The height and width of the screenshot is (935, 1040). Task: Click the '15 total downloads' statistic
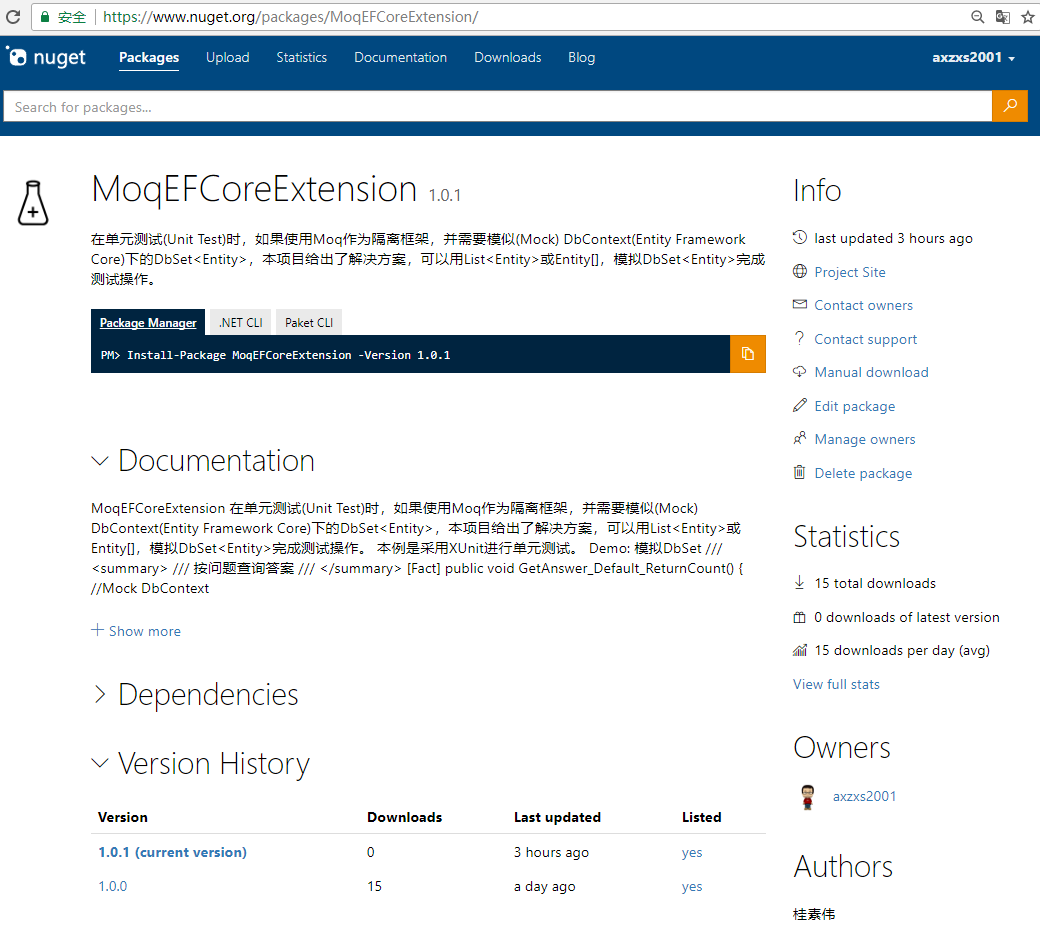(x=875, y=583)
